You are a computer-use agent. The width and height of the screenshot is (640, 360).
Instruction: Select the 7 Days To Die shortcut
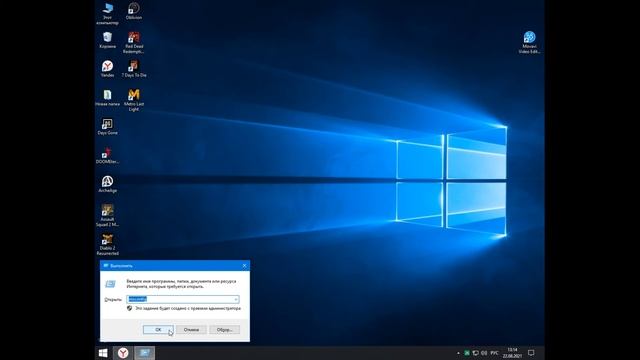pos(133,69)
